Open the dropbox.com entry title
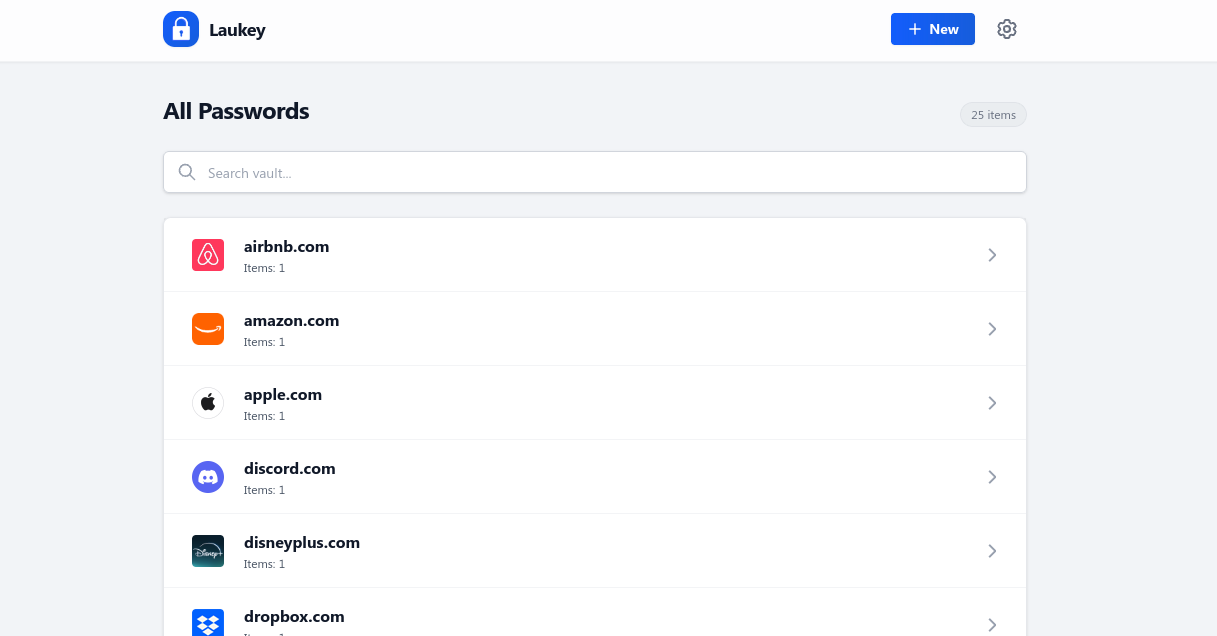Screen dimensions: 1217x636 pos(294,617)
